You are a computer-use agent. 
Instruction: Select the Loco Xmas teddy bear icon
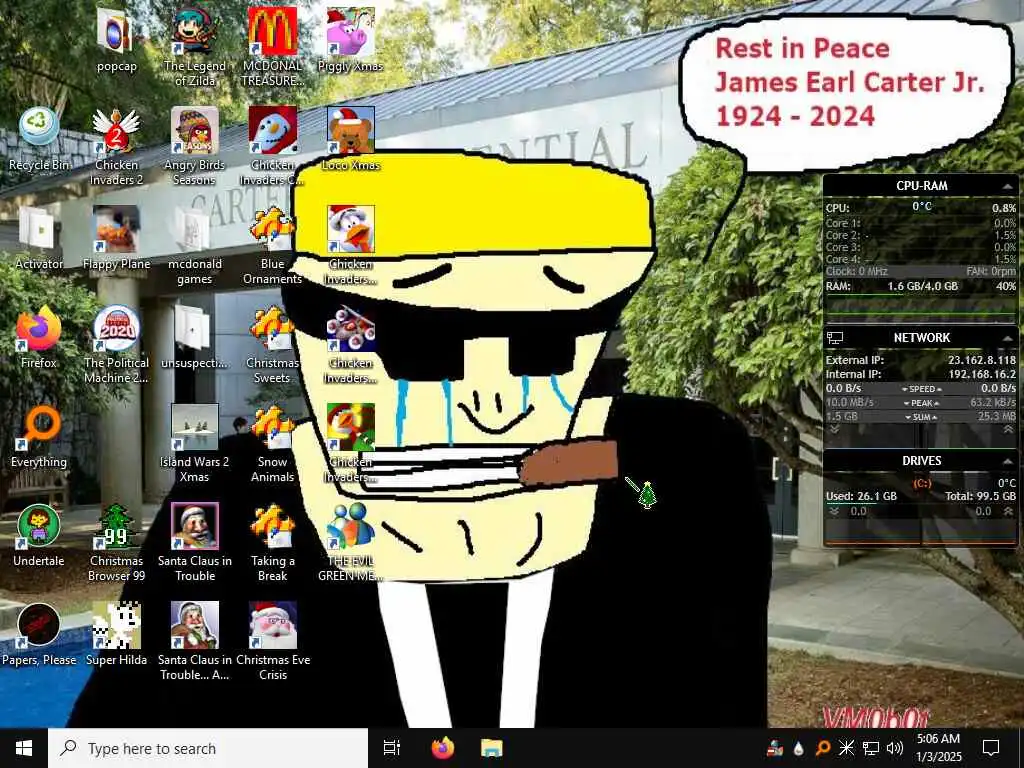(351, 139)
